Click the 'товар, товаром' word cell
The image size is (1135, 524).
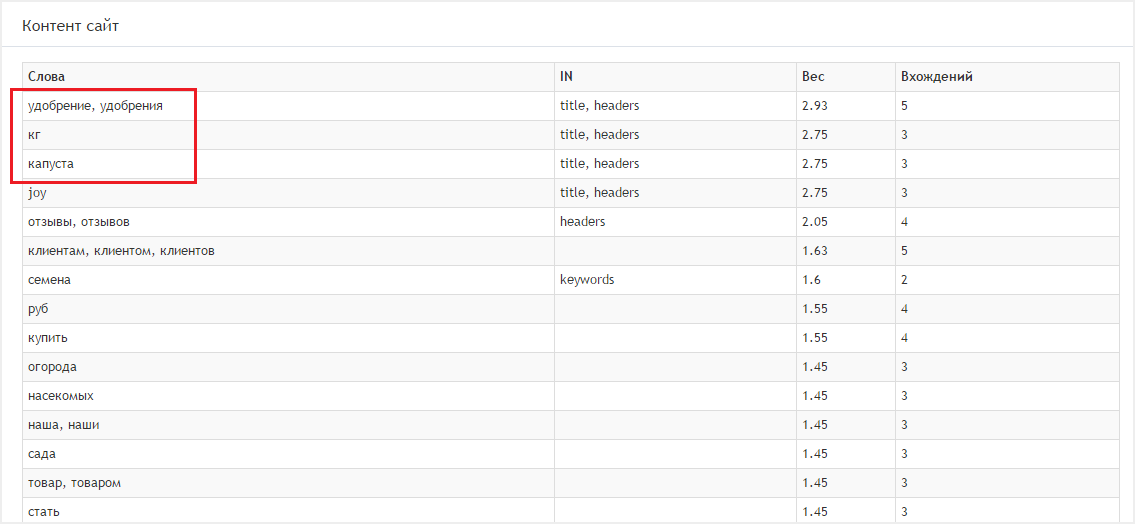tap(74, 483)
